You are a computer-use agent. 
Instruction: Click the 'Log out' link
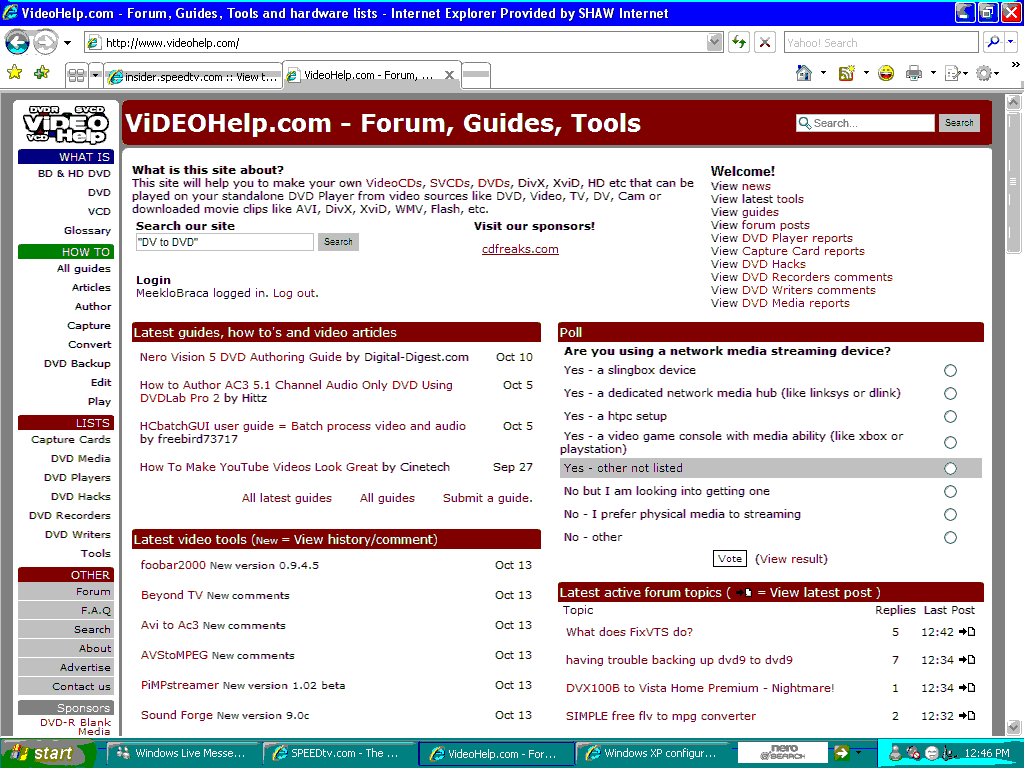(x=294, y=293)
